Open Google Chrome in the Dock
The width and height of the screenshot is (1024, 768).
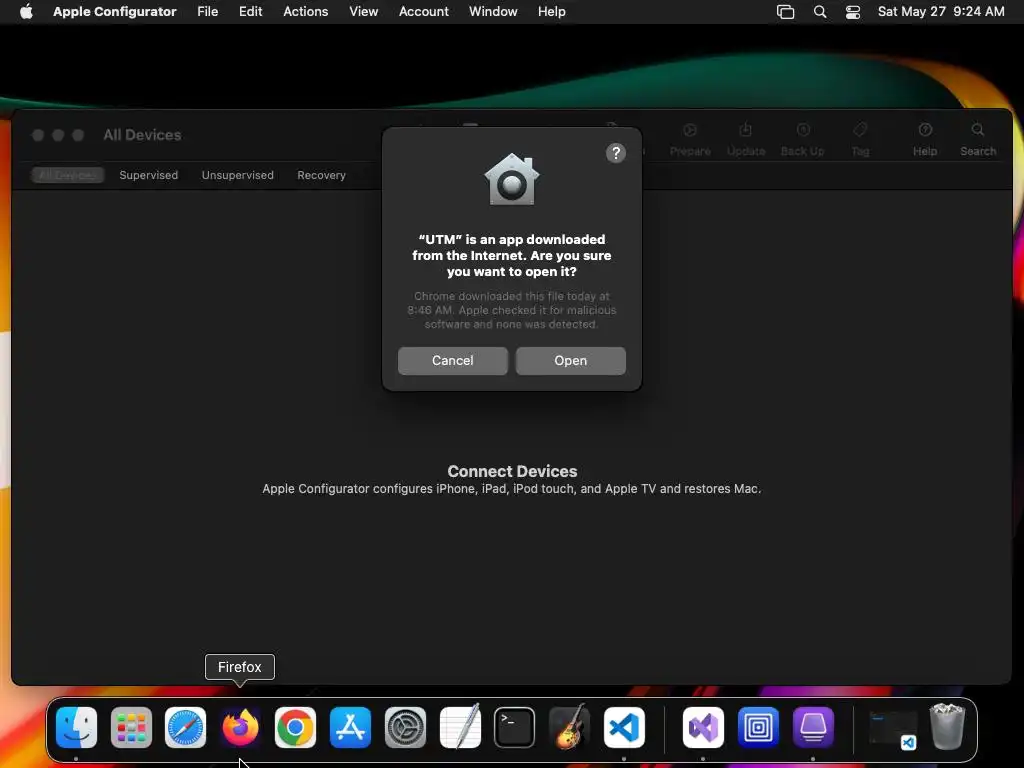pos(295,727)
